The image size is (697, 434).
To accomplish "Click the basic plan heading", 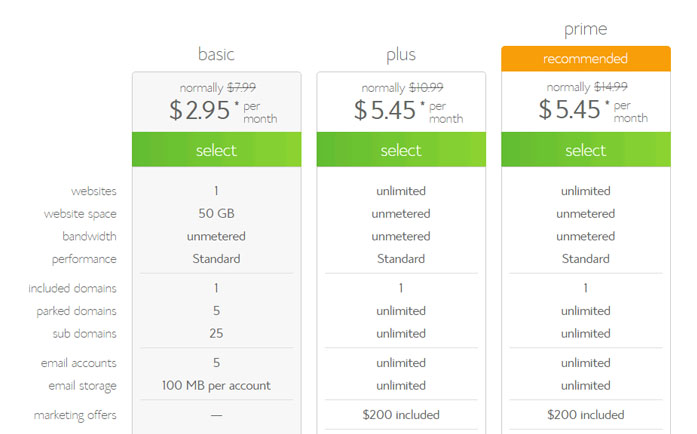I will point(216,54).
